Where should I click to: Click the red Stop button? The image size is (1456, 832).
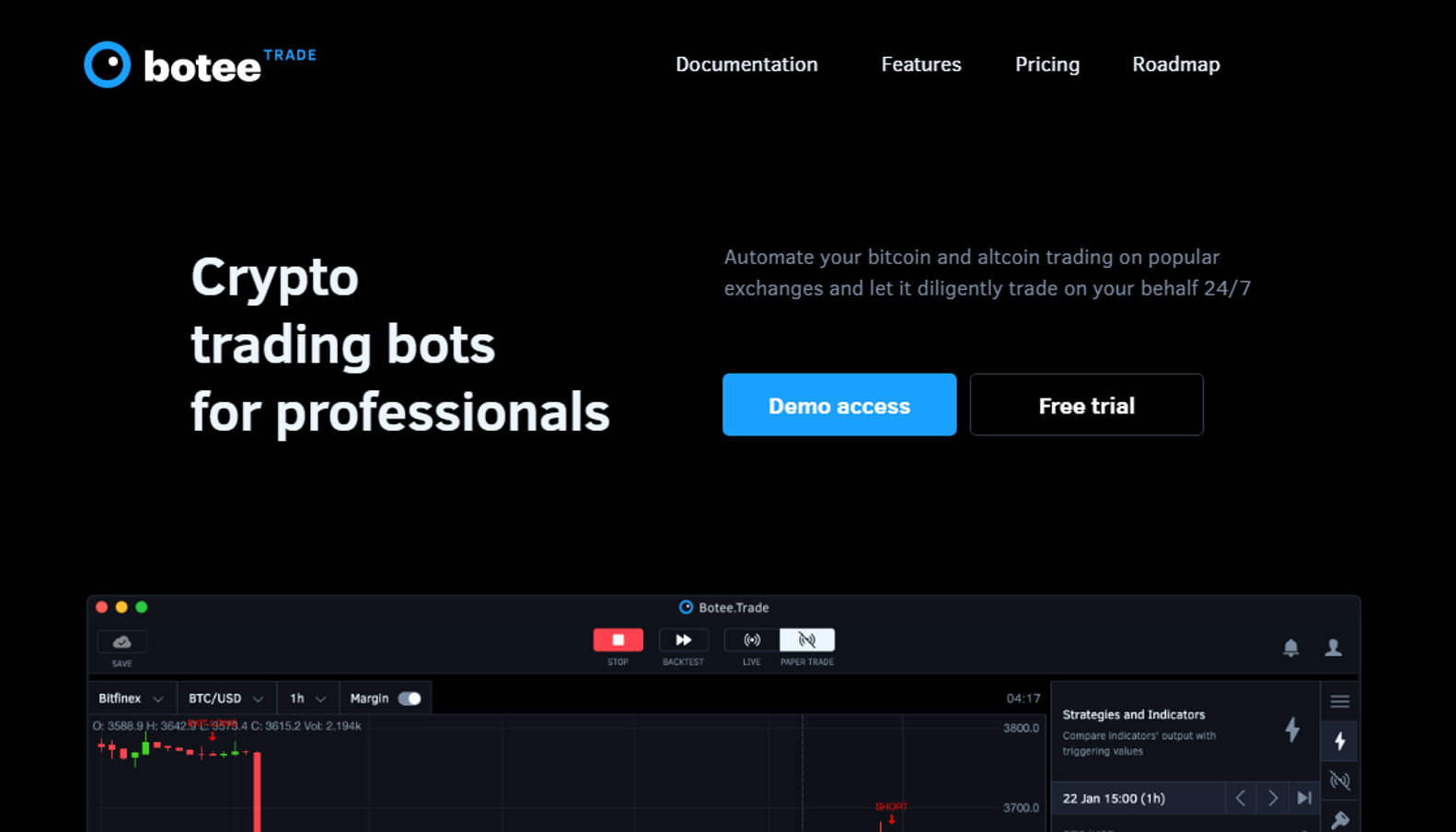(x=618, y=640)
